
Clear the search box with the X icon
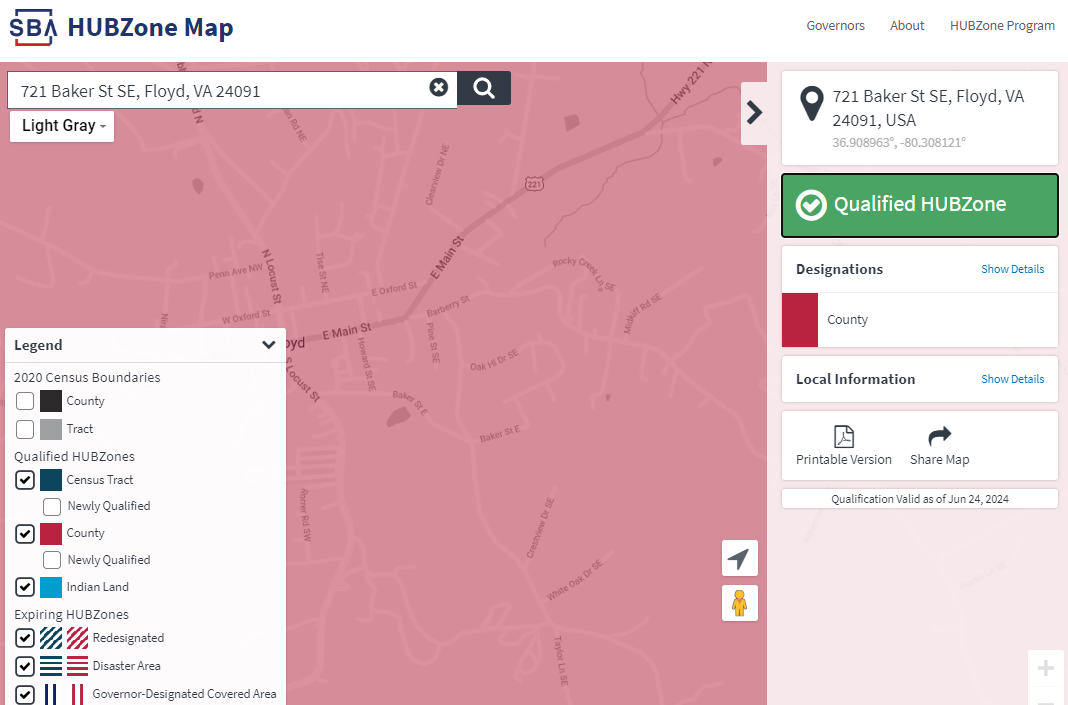439,88
